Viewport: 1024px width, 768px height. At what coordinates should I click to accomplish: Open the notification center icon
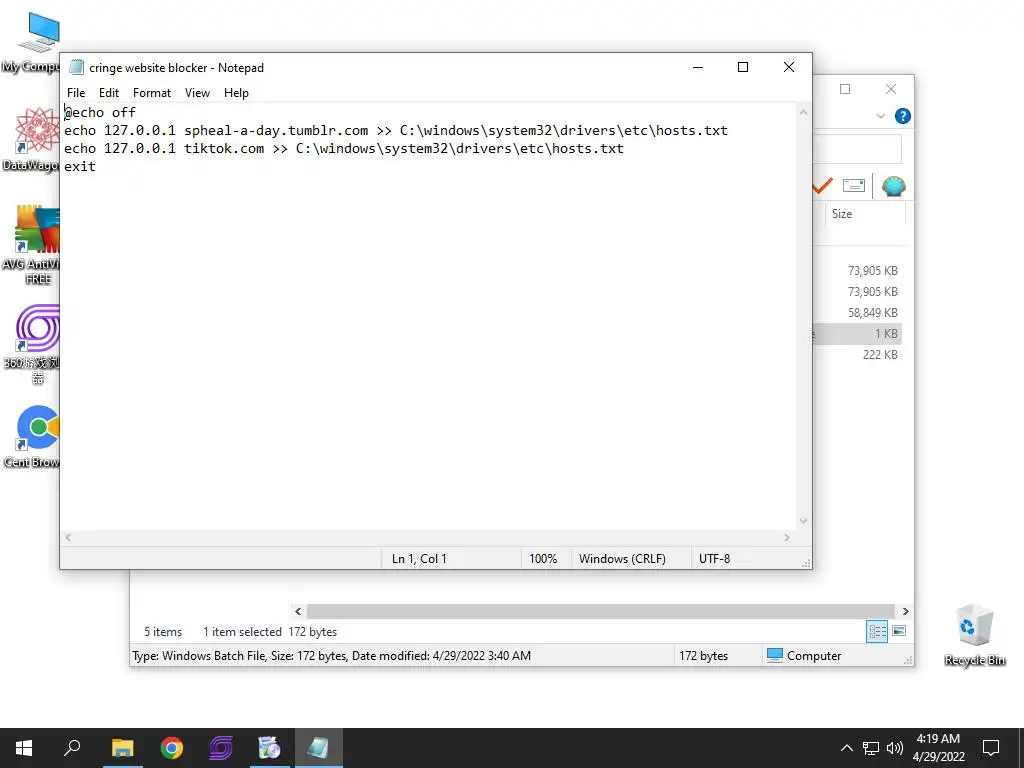(991, 748)
